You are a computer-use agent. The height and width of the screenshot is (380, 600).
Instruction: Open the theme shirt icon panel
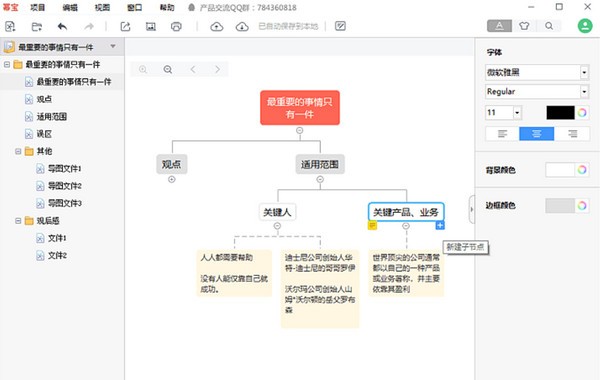(524, 26)
